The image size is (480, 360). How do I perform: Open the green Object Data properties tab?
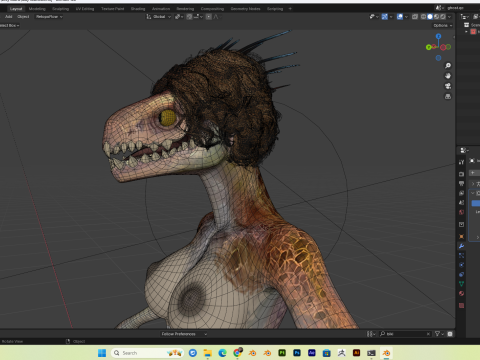[x=461, y=284]
